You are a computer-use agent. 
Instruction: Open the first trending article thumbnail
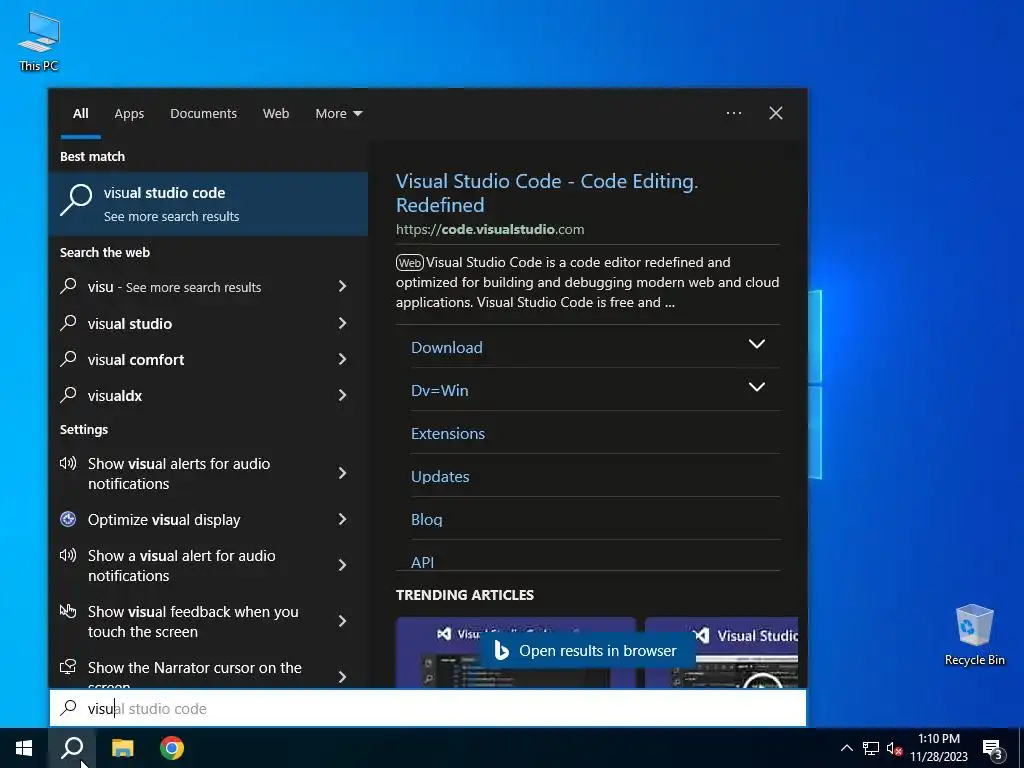pyautogui.click(x=515, y=652)
